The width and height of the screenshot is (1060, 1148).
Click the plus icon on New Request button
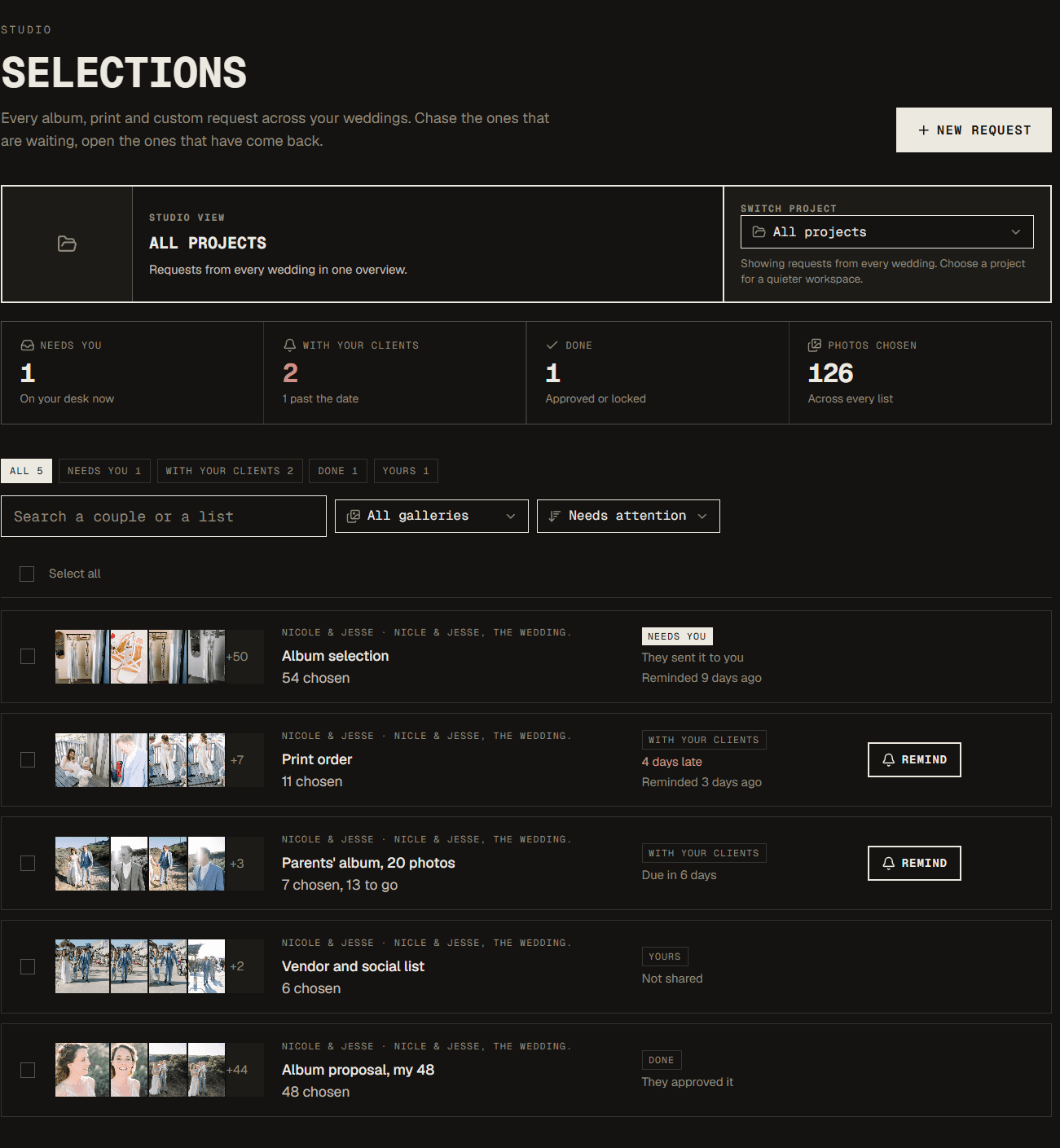tap(923, 130)
